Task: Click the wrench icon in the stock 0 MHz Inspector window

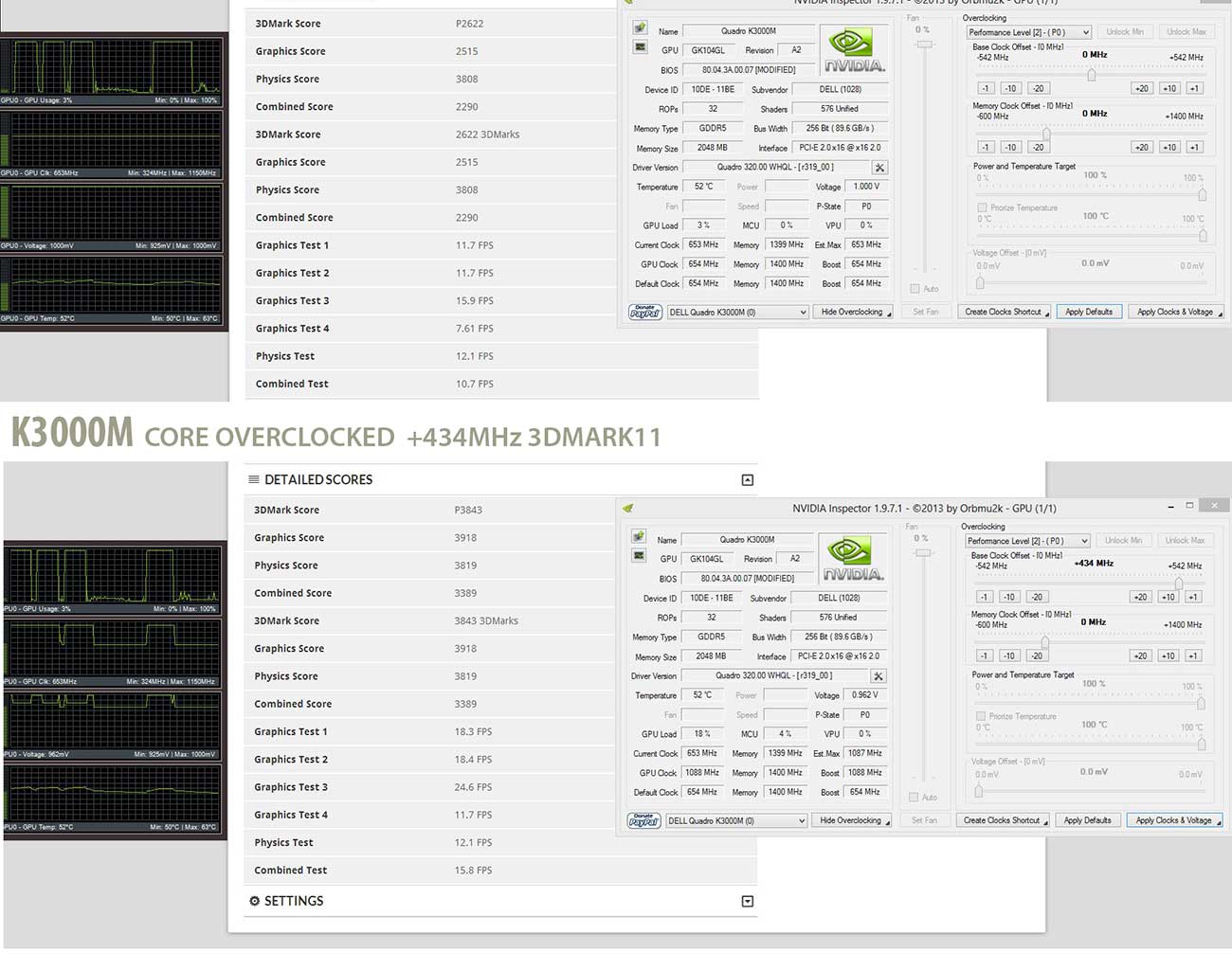Action: coord(879,168)
